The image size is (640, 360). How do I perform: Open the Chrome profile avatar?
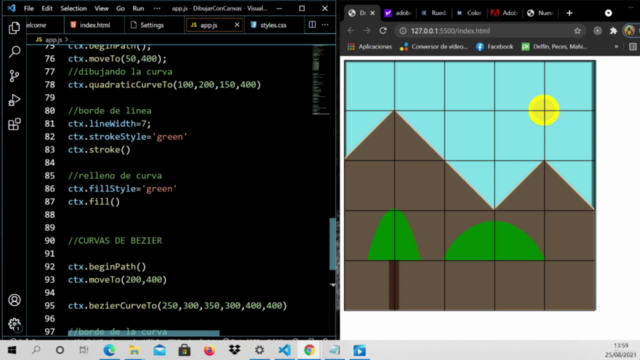pos(630,30)
